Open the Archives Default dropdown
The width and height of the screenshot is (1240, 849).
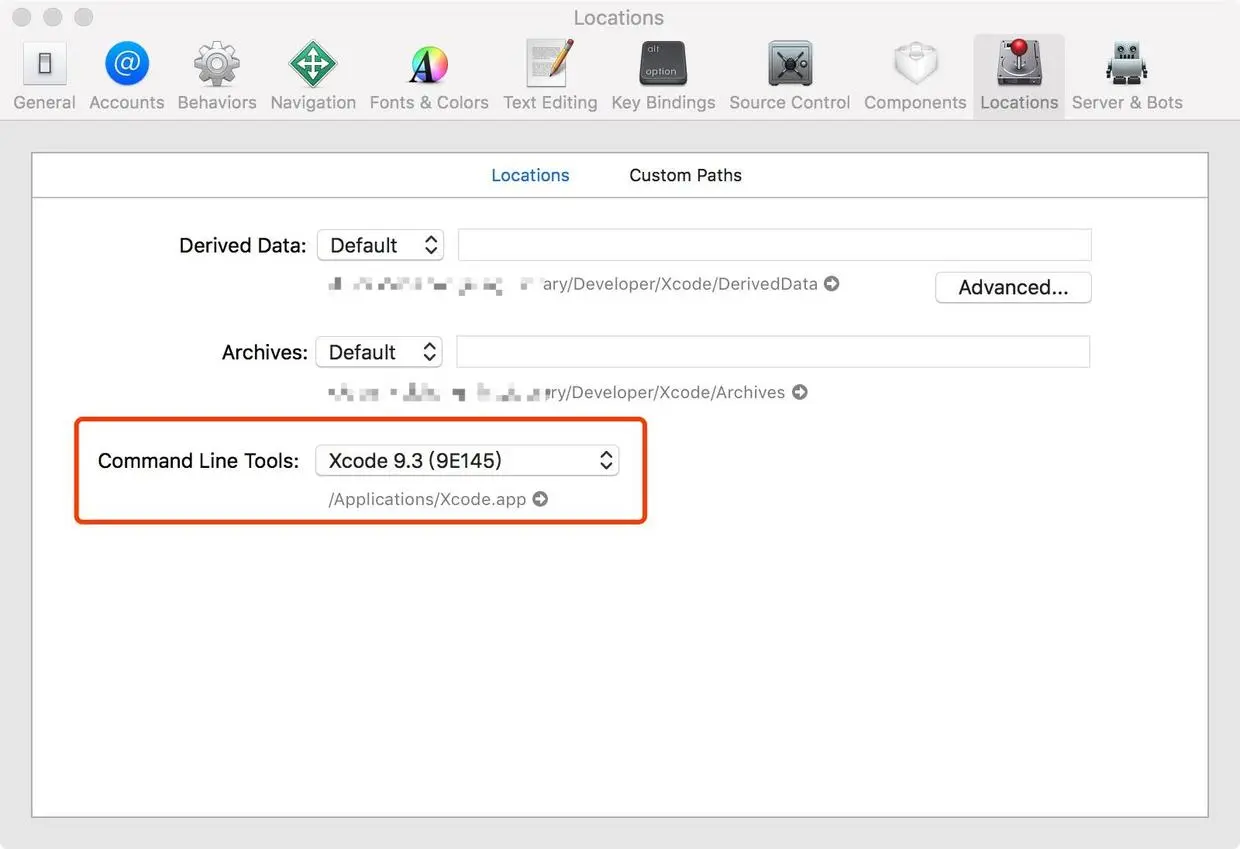(x=379, y=352)
